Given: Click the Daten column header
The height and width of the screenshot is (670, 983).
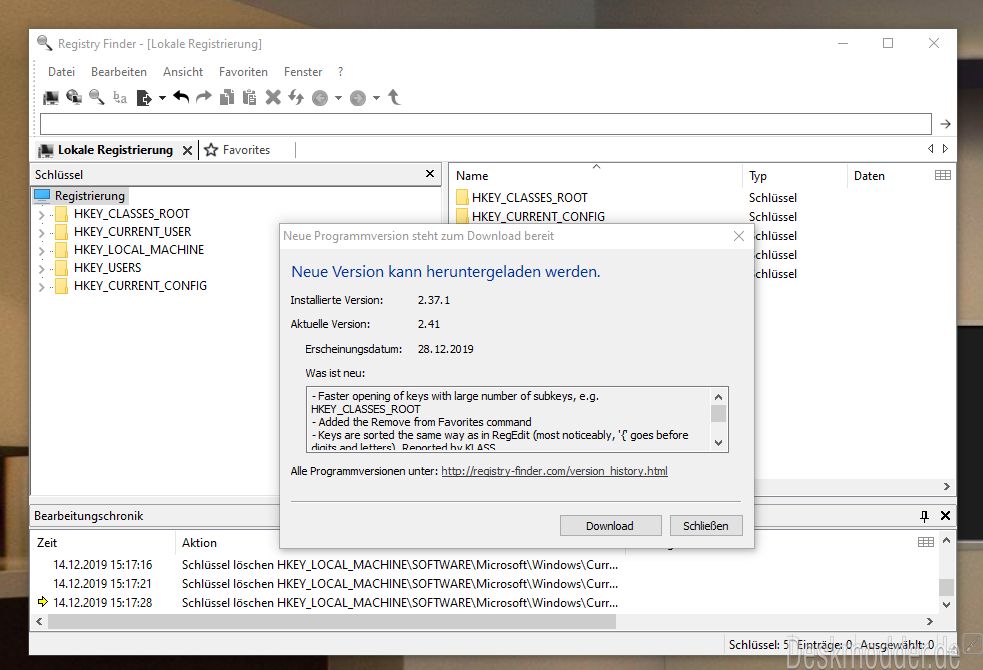Looking at the screenshot, I should 869,176.
